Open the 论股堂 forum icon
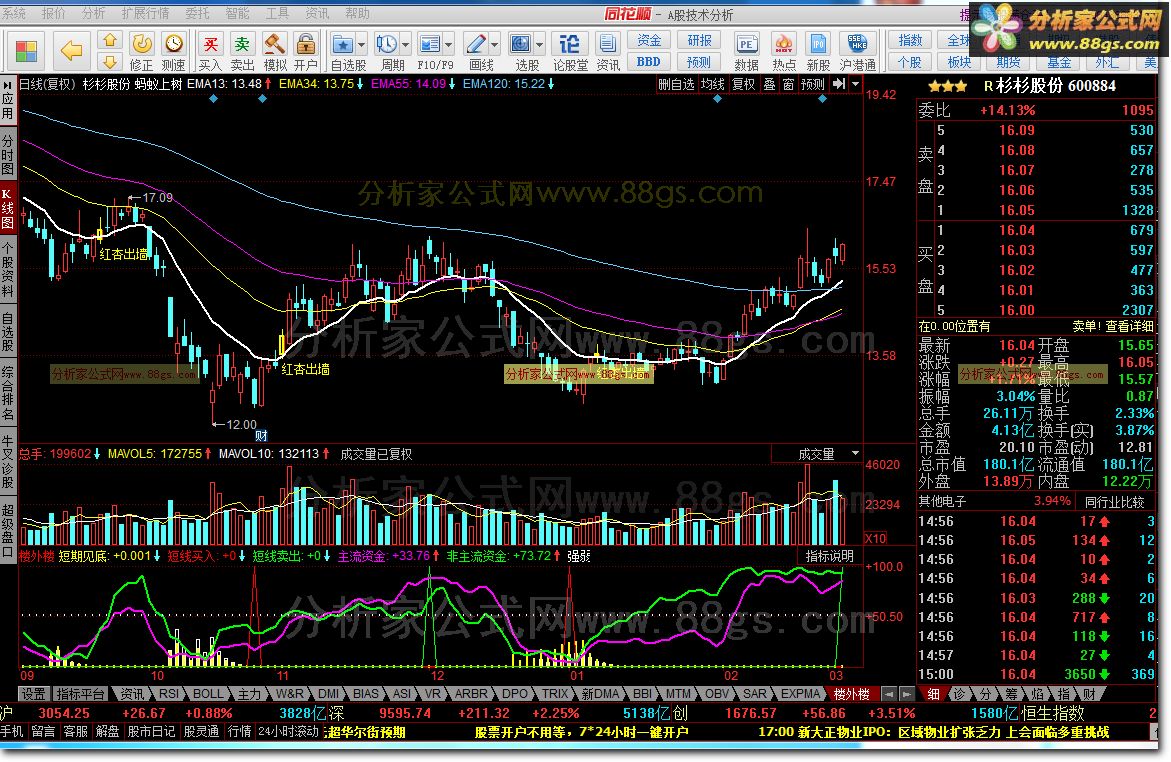Image resolution: width=1171 pixels, height=762 pixels. (571, 52)
